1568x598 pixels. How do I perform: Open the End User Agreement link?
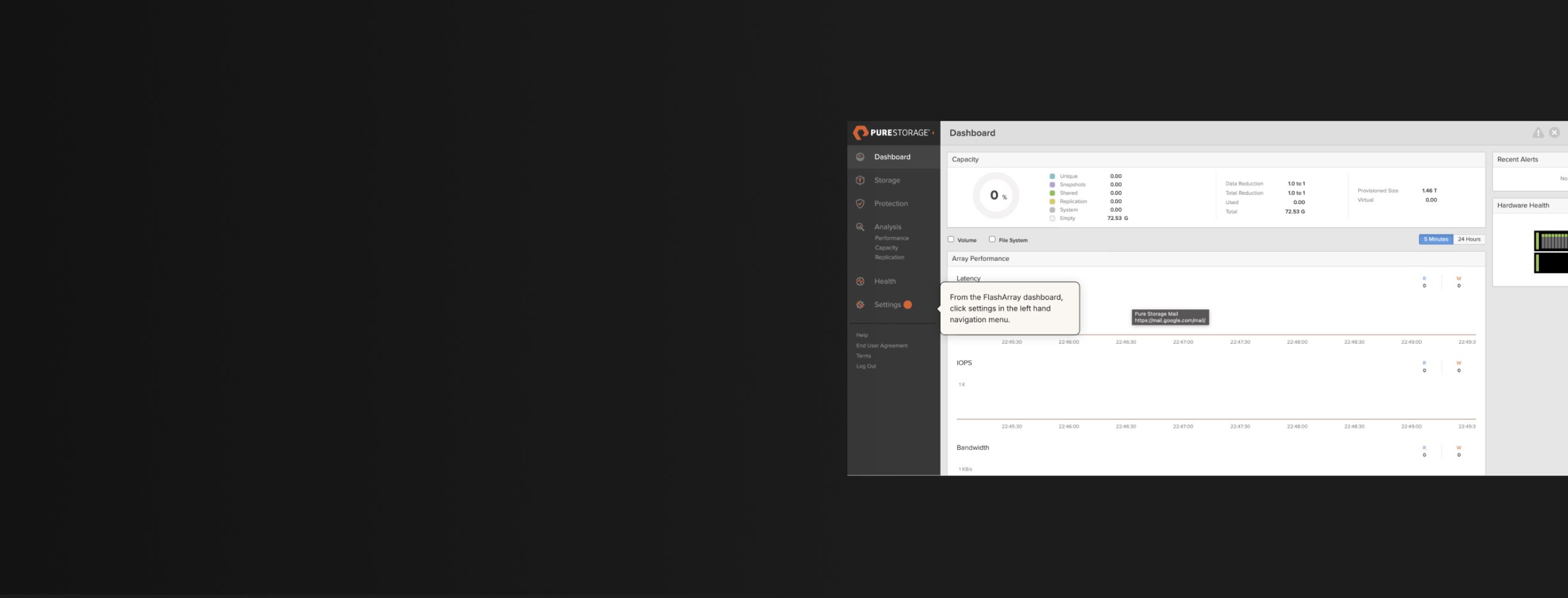tap(881, 346)
